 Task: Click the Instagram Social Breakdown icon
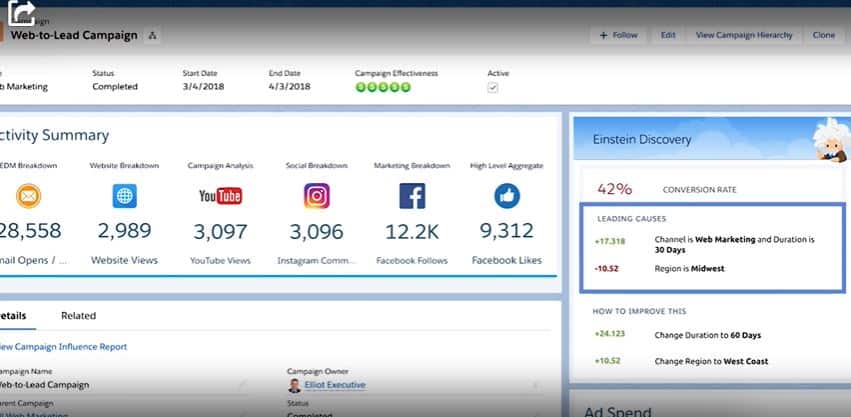(x=316, y=196)
